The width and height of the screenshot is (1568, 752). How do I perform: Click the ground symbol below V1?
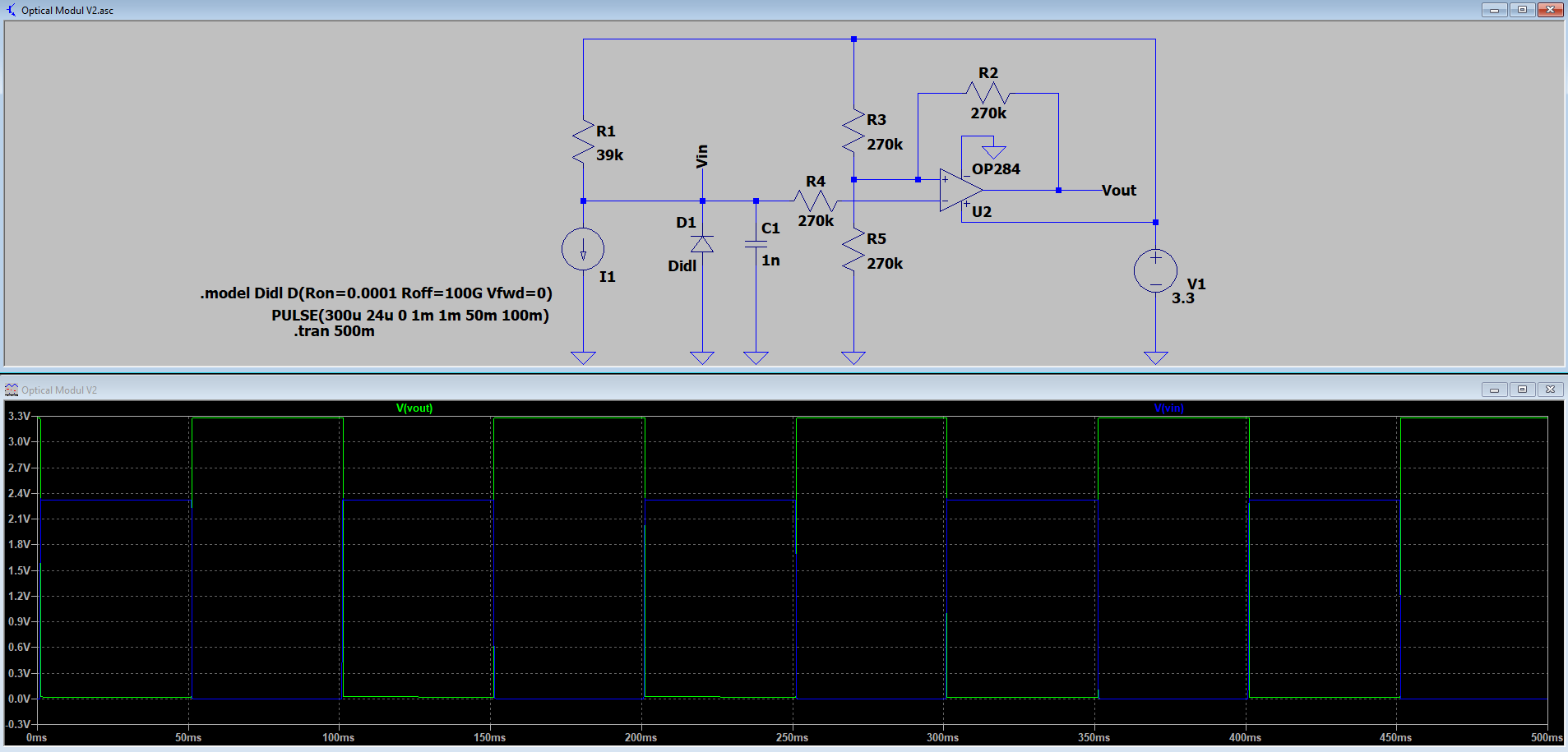pyautogui.click(x=1154, y=356)
